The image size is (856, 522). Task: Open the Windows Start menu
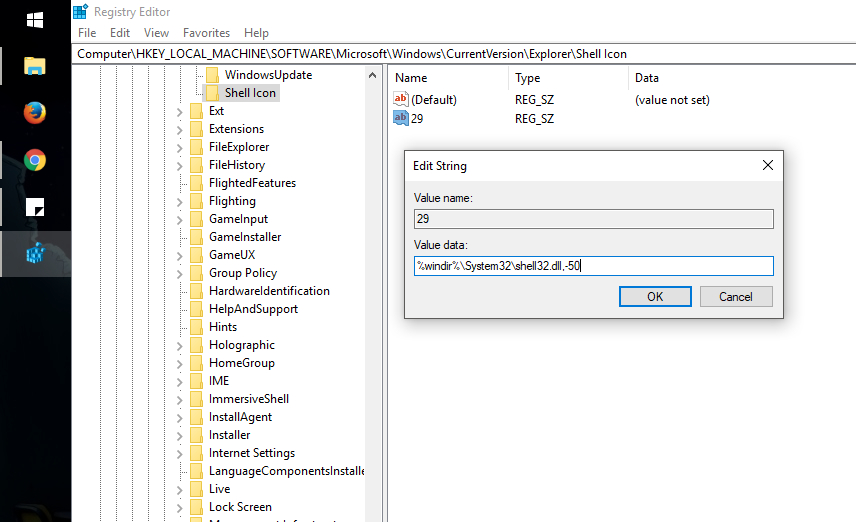(35, 21)
